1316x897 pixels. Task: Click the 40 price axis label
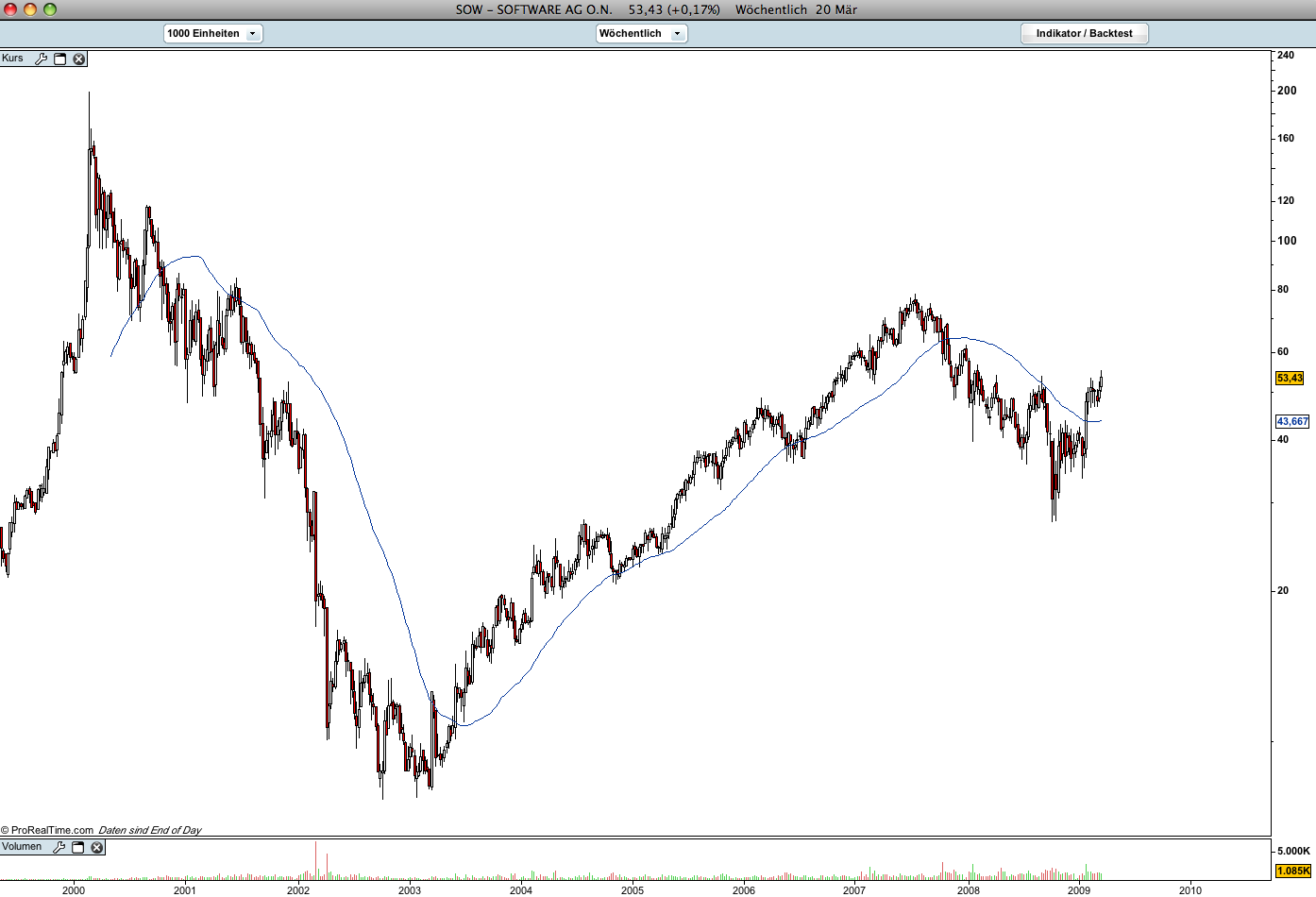click(1283, 439)
